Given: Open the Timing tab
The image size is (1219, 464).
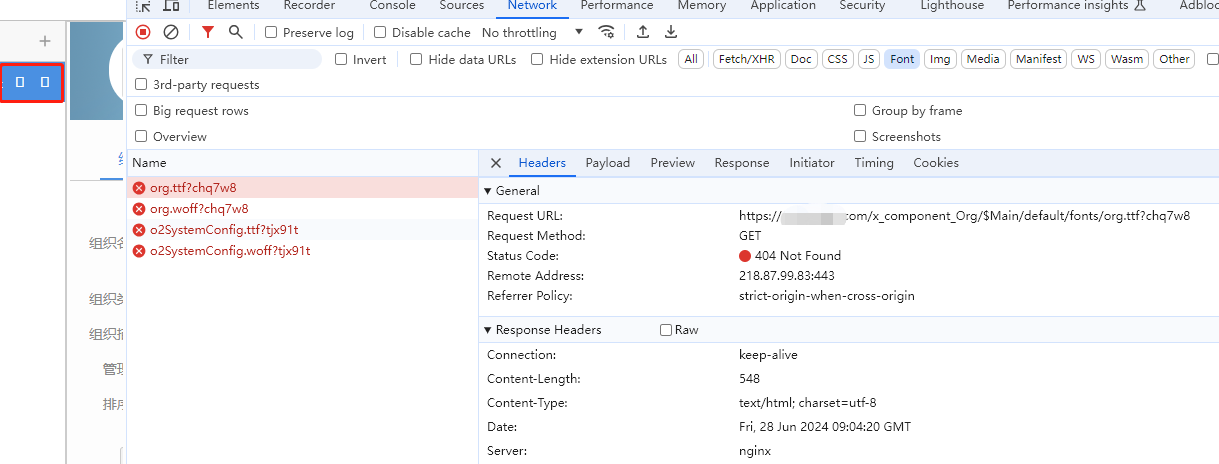Looking at the screenshot, I should 874,163.
